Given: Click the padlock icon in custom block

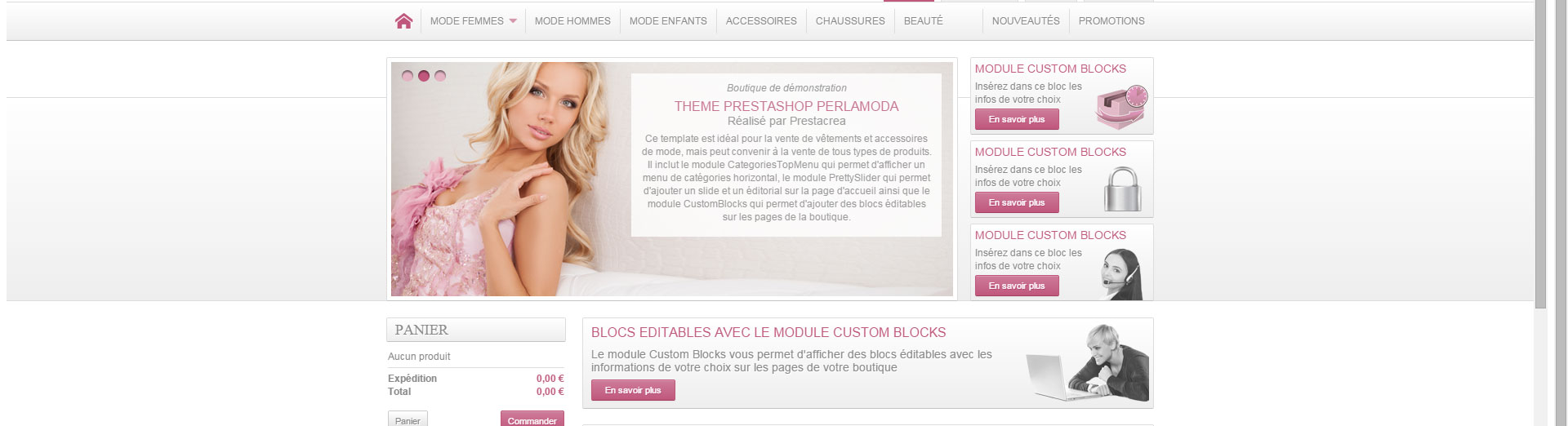Looking at the screenshot, I should (x=1123, y=189).
